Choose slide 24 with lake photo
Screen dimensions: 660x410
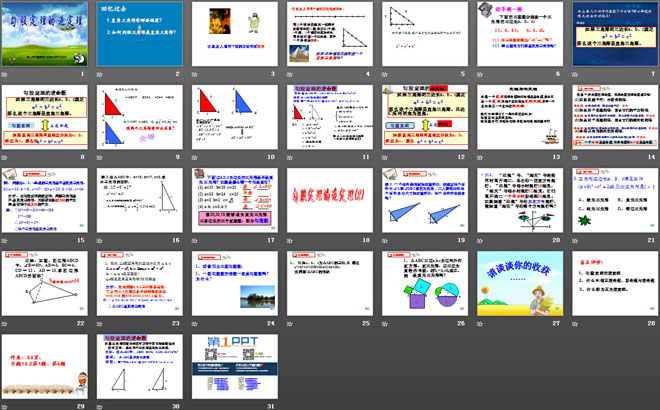(x=236, y=284)
